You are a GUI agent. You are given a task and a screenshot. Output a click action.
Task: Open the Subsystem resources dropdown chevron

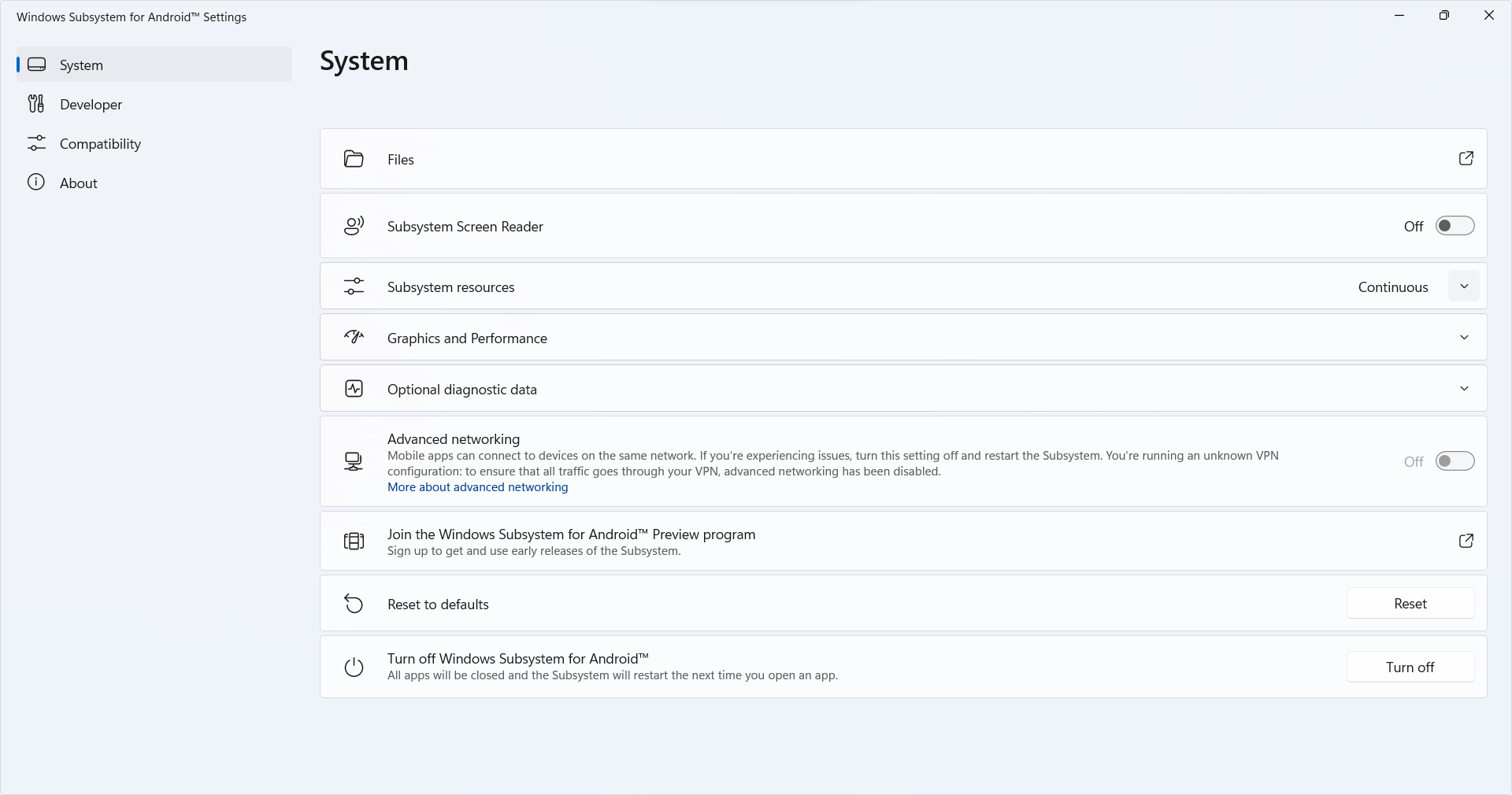(x=1464, y=287)
